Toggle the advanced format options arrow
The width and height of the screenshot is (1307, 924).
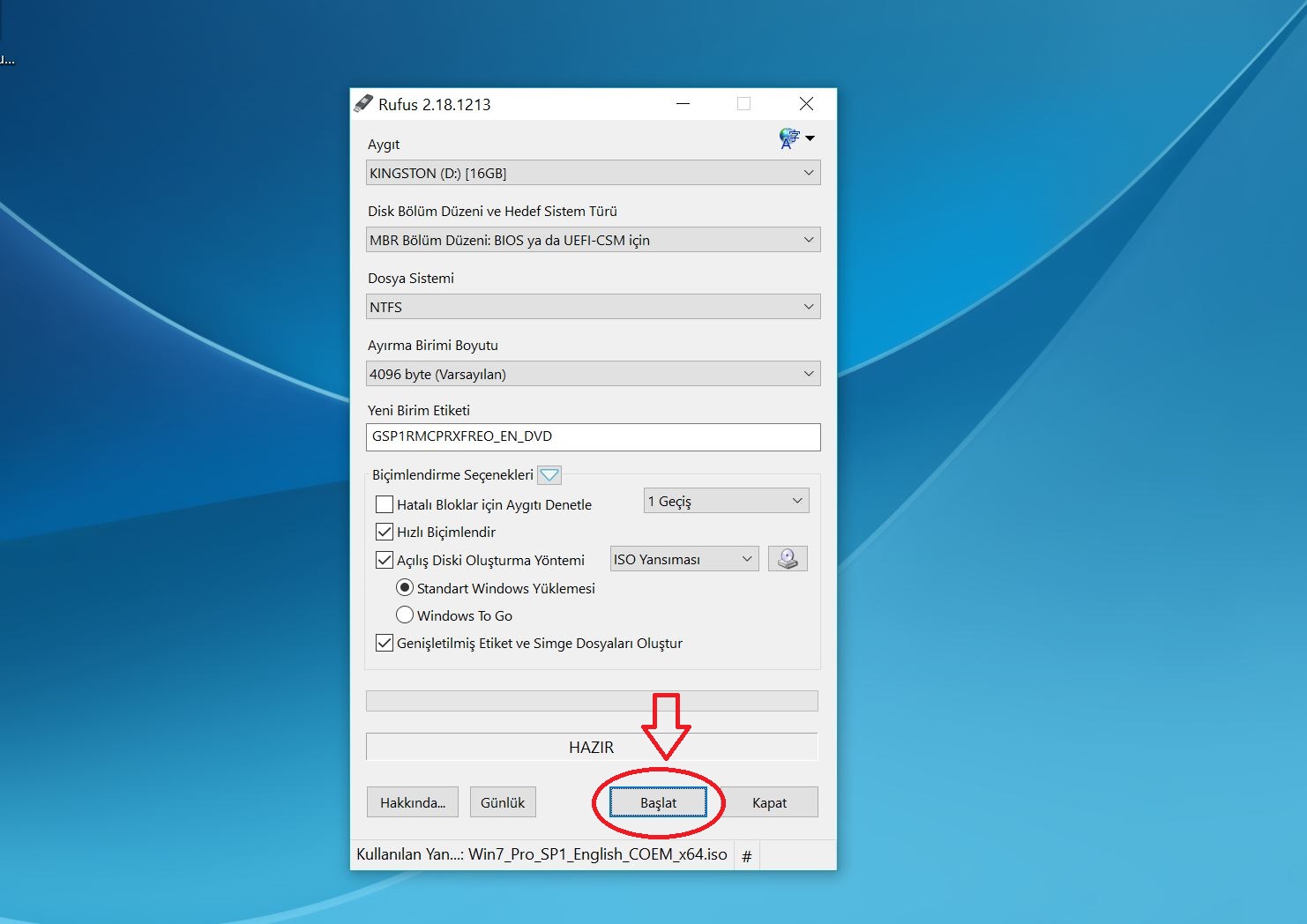(549, 475)
